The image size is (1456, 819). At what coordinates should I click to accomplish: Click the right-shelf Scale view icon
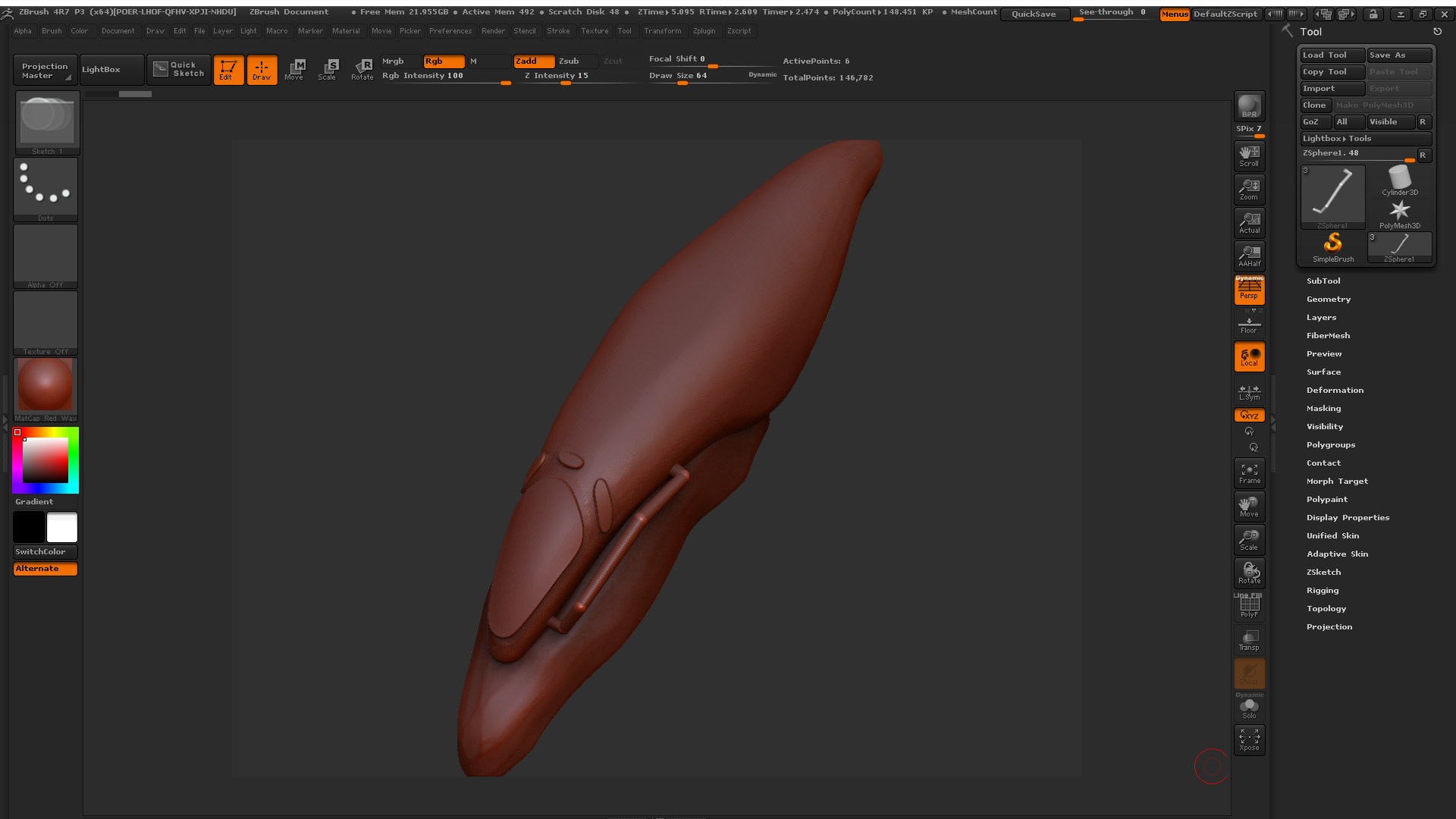coord(1249,540)
